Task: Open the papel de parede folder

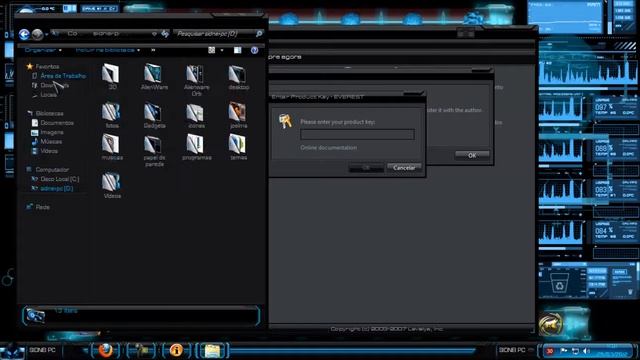Action: click(154, 150)
